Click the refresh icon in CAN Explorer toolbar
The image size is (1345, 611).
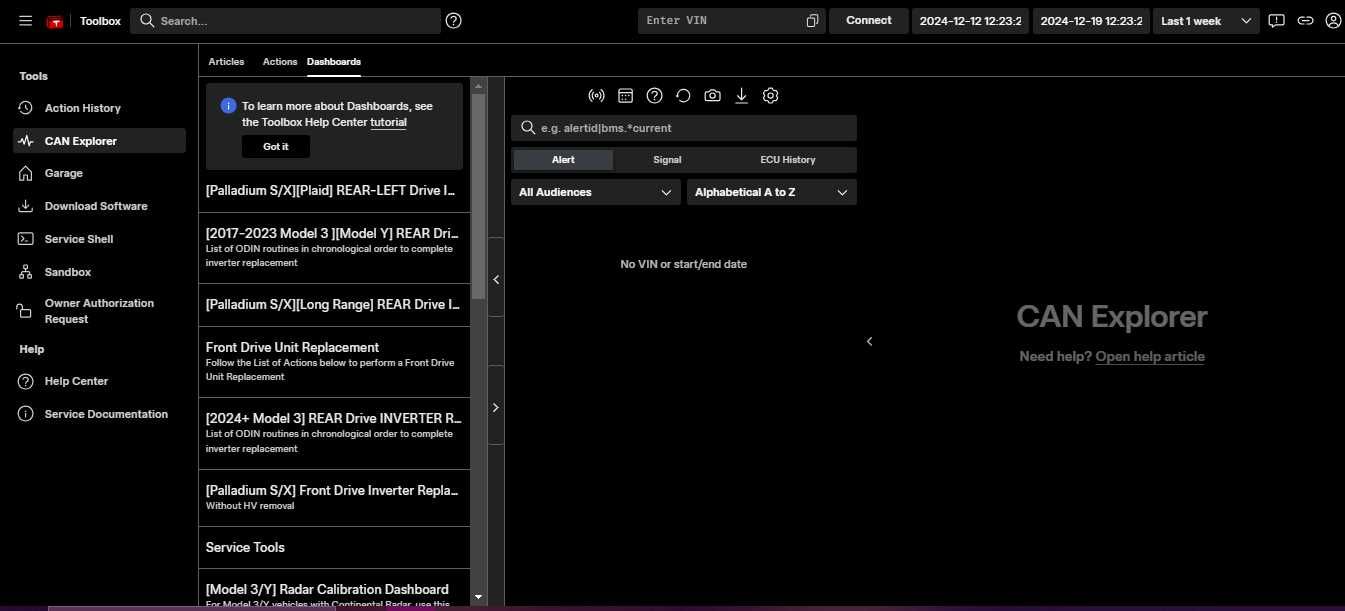point(683,96)
